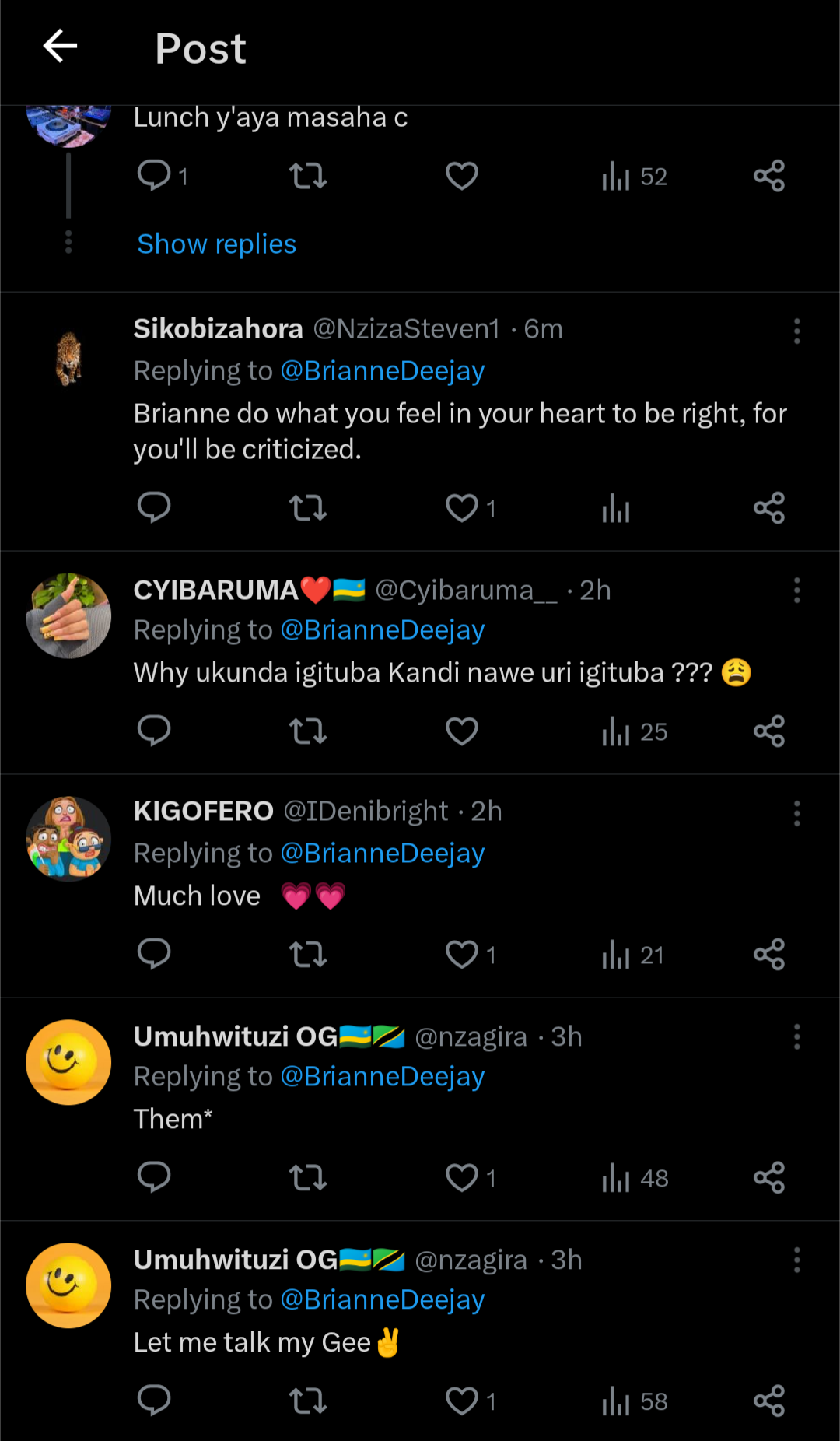Repost the 'Let me talk my Gee' reply
Viewport: 840px width, 1441px height.
tap(308, 1401)
